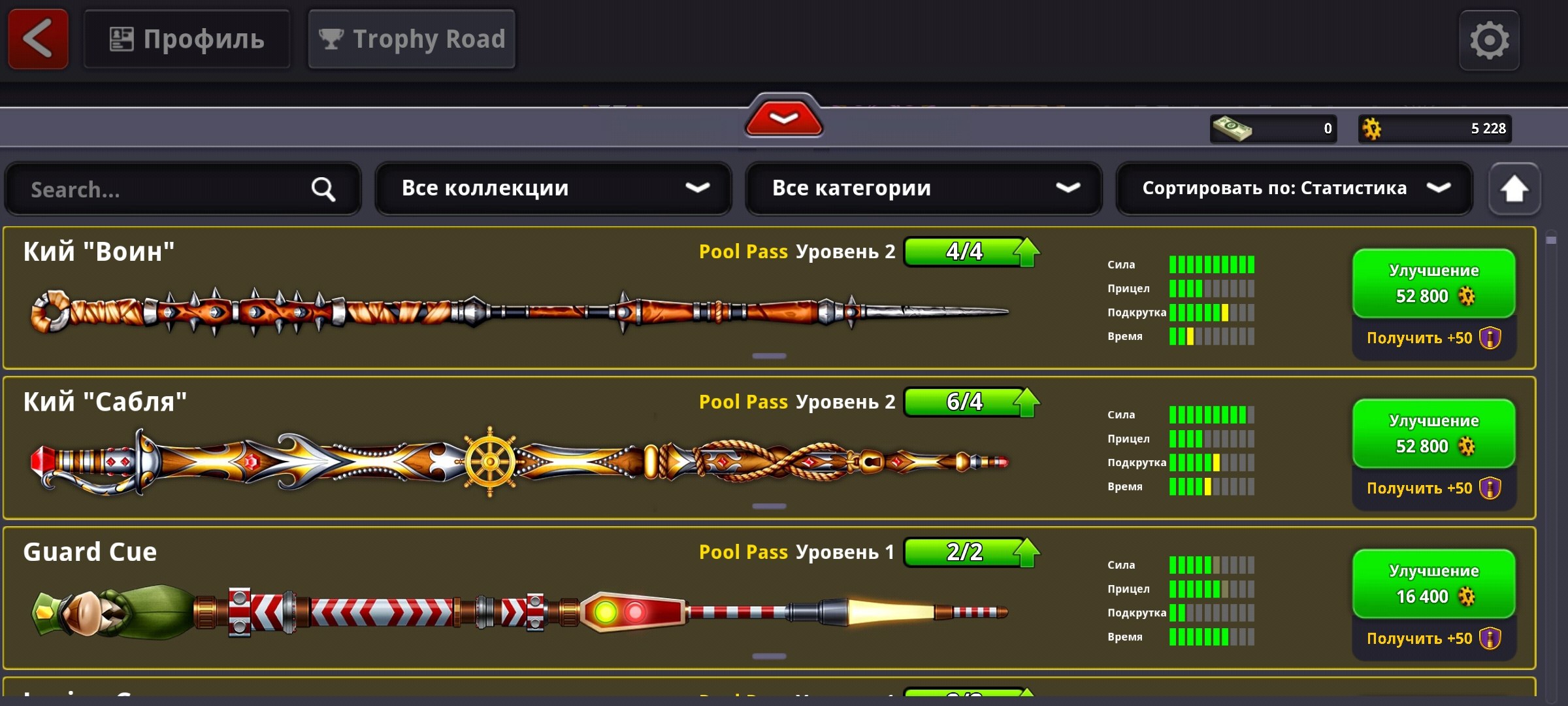Open the settings gear icon
This screenshot has height=706, width=1568.
click(x=1490, y=41)
